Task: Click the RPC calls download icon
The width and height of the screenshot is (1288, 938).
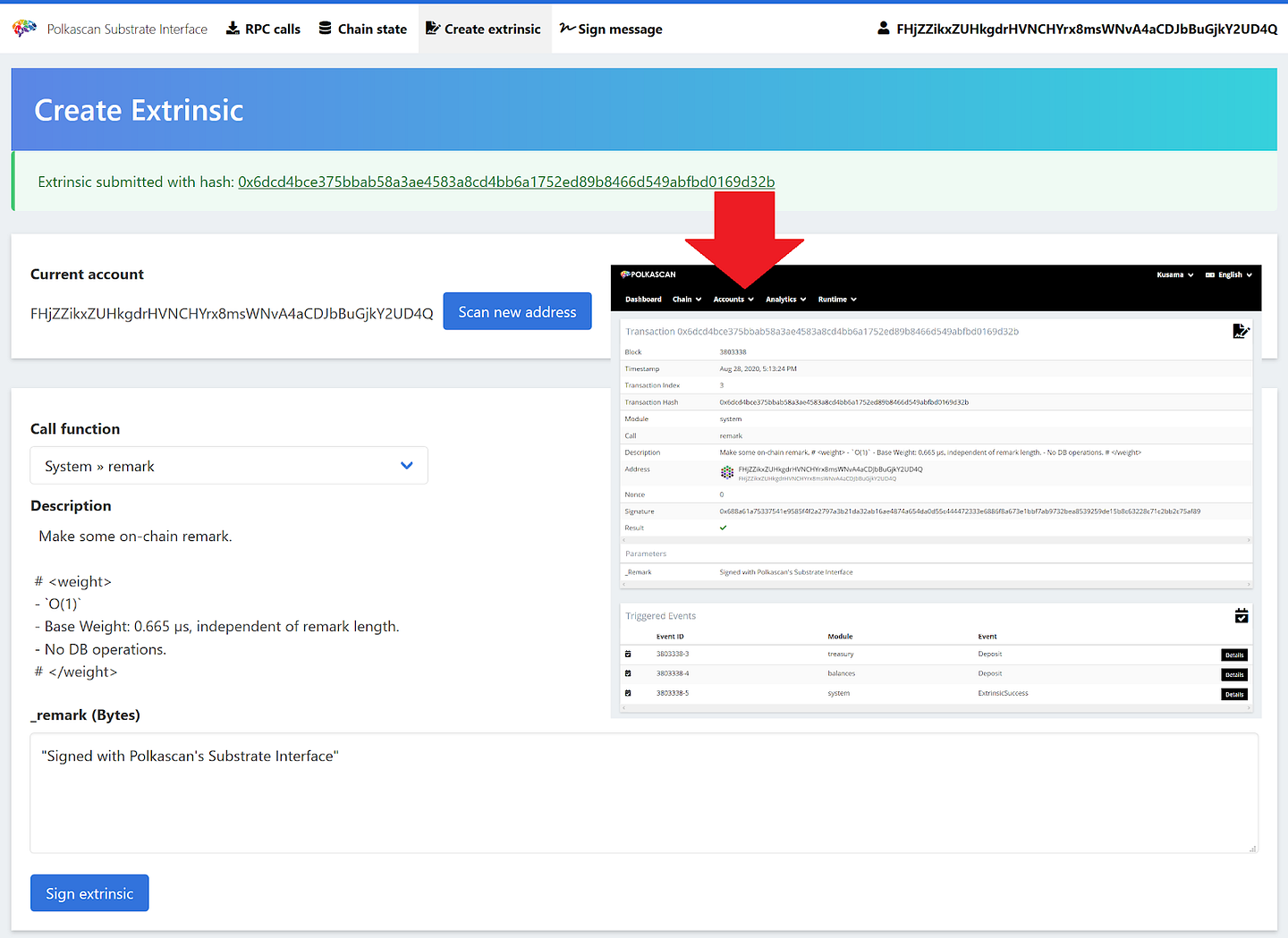Action: click(x=233, y=29)
